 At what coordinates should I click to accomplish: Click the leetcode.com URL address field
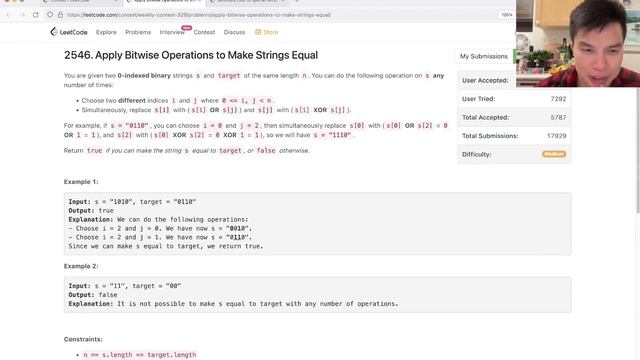point(199,15)
